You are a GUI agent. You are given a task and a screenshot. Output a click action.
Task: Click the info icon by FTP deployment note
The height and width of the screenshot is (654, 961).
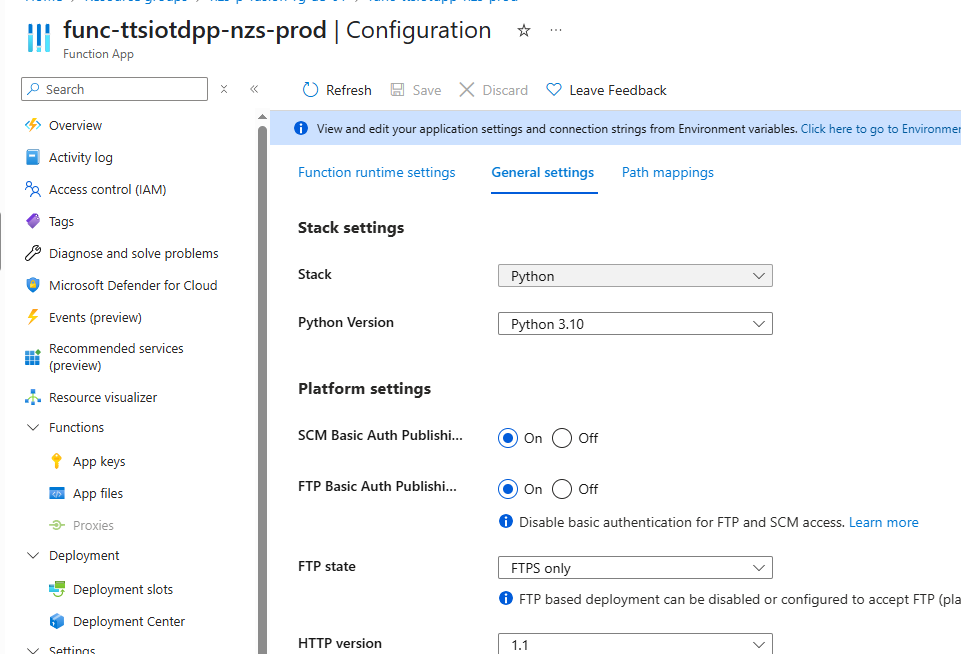click(x=506, y=598)
